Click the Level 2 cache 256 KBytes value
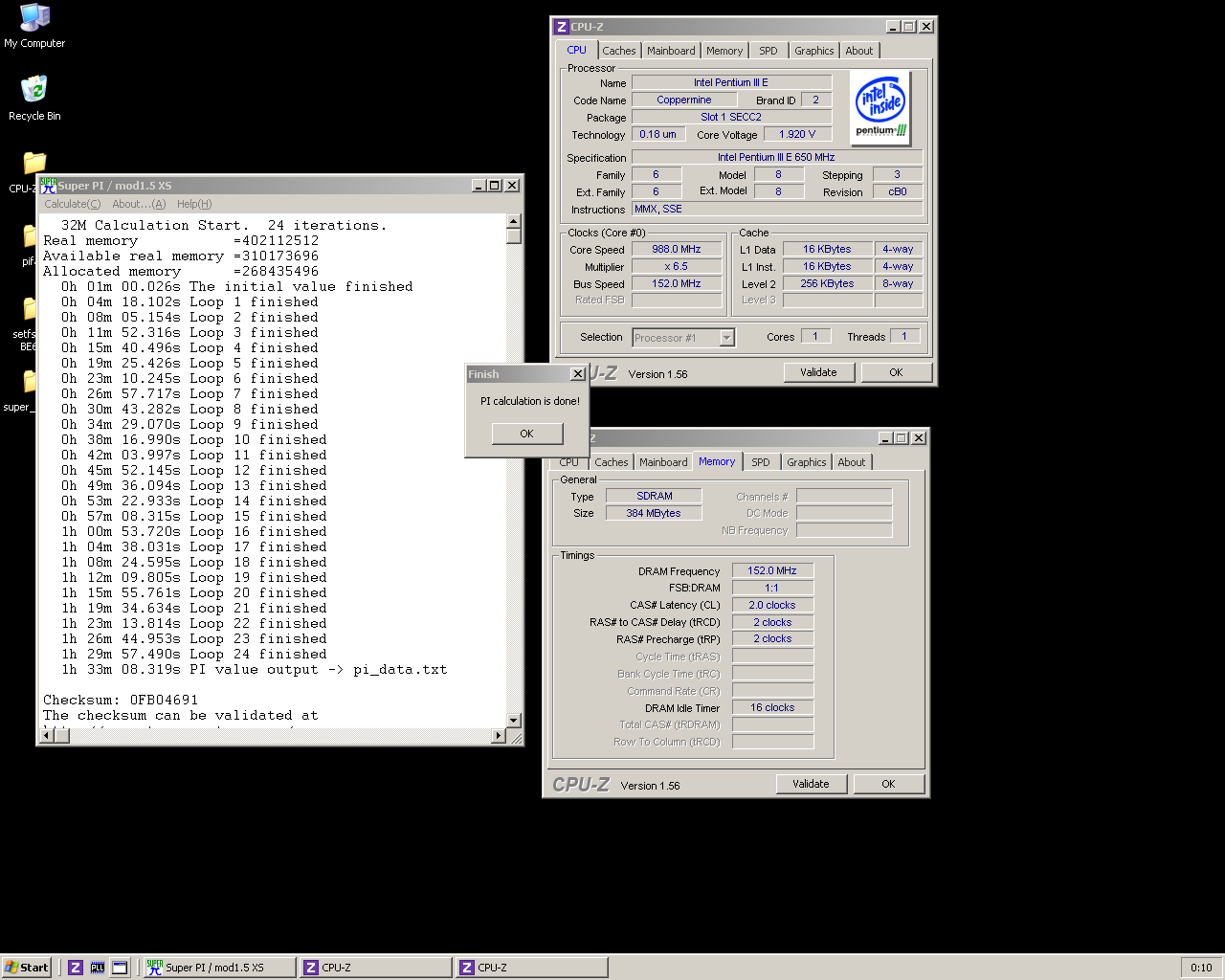This screenshot has width=1225, height=980. click(828, 283)
